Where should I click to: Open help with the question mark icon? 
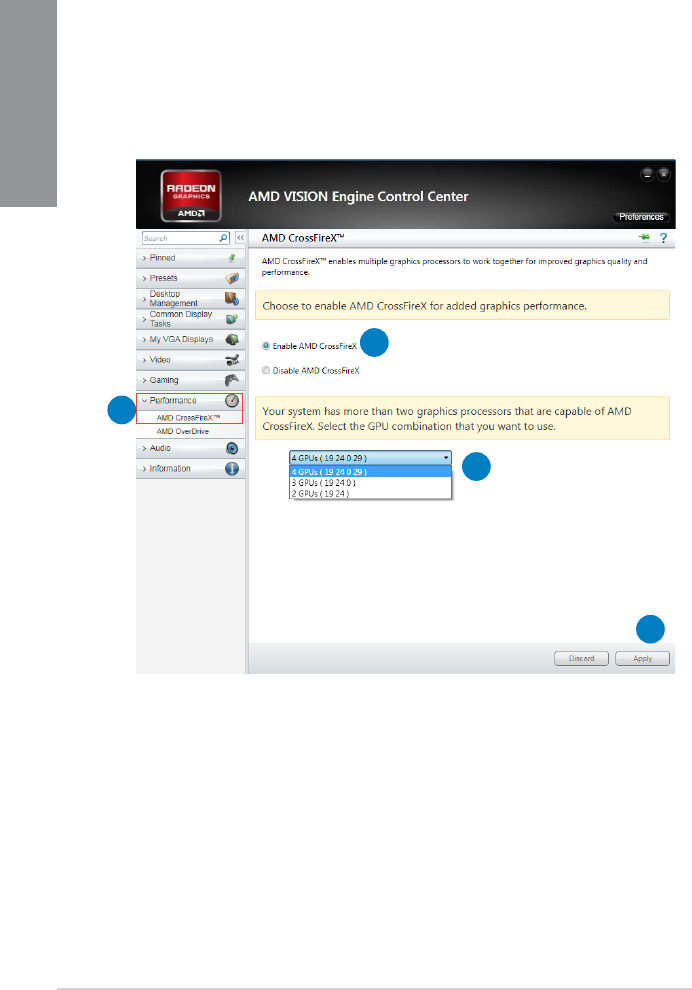pyautogui.click(x=663, y=238)
